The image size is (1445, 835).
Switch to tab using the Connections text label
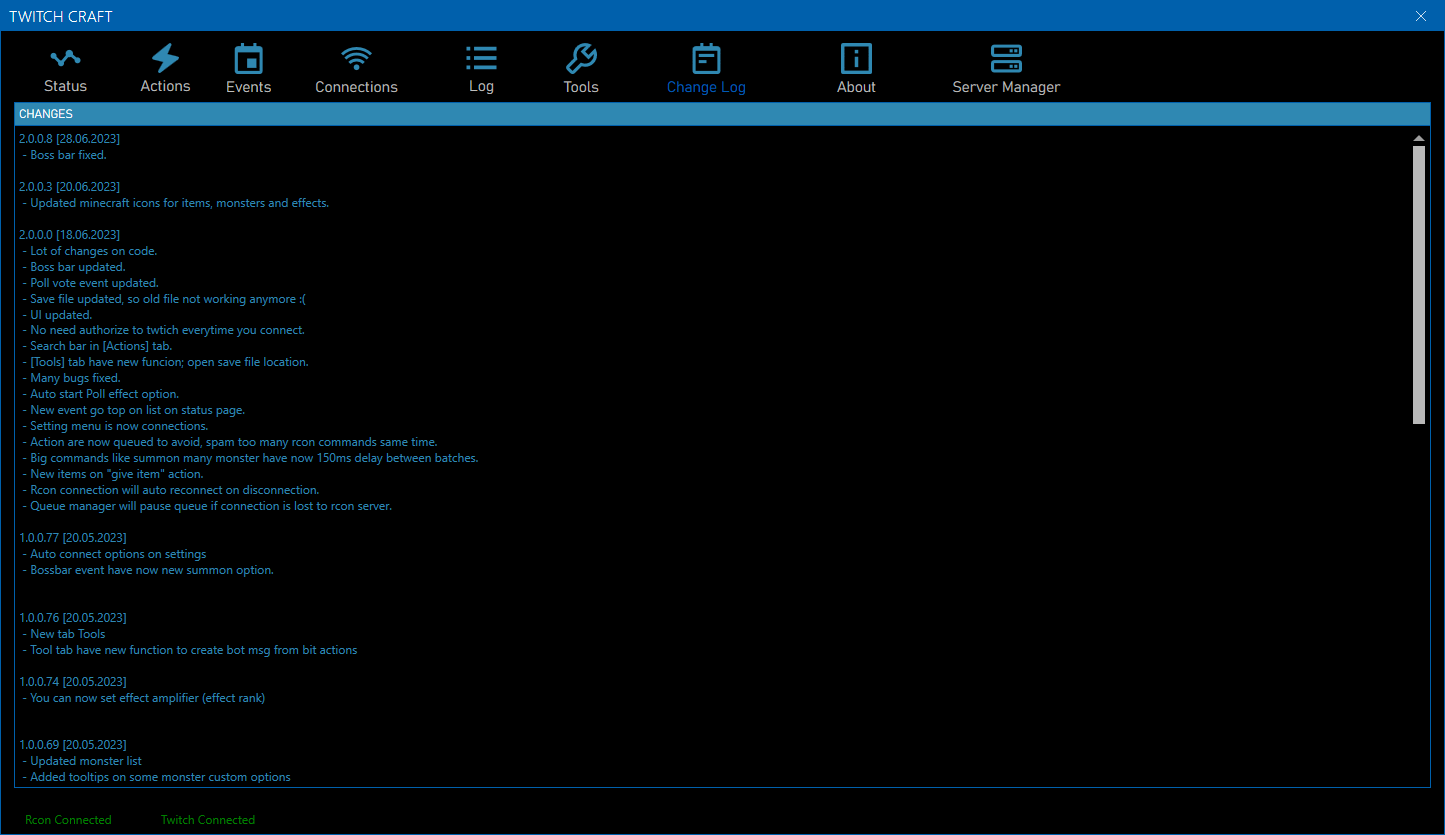356,87
